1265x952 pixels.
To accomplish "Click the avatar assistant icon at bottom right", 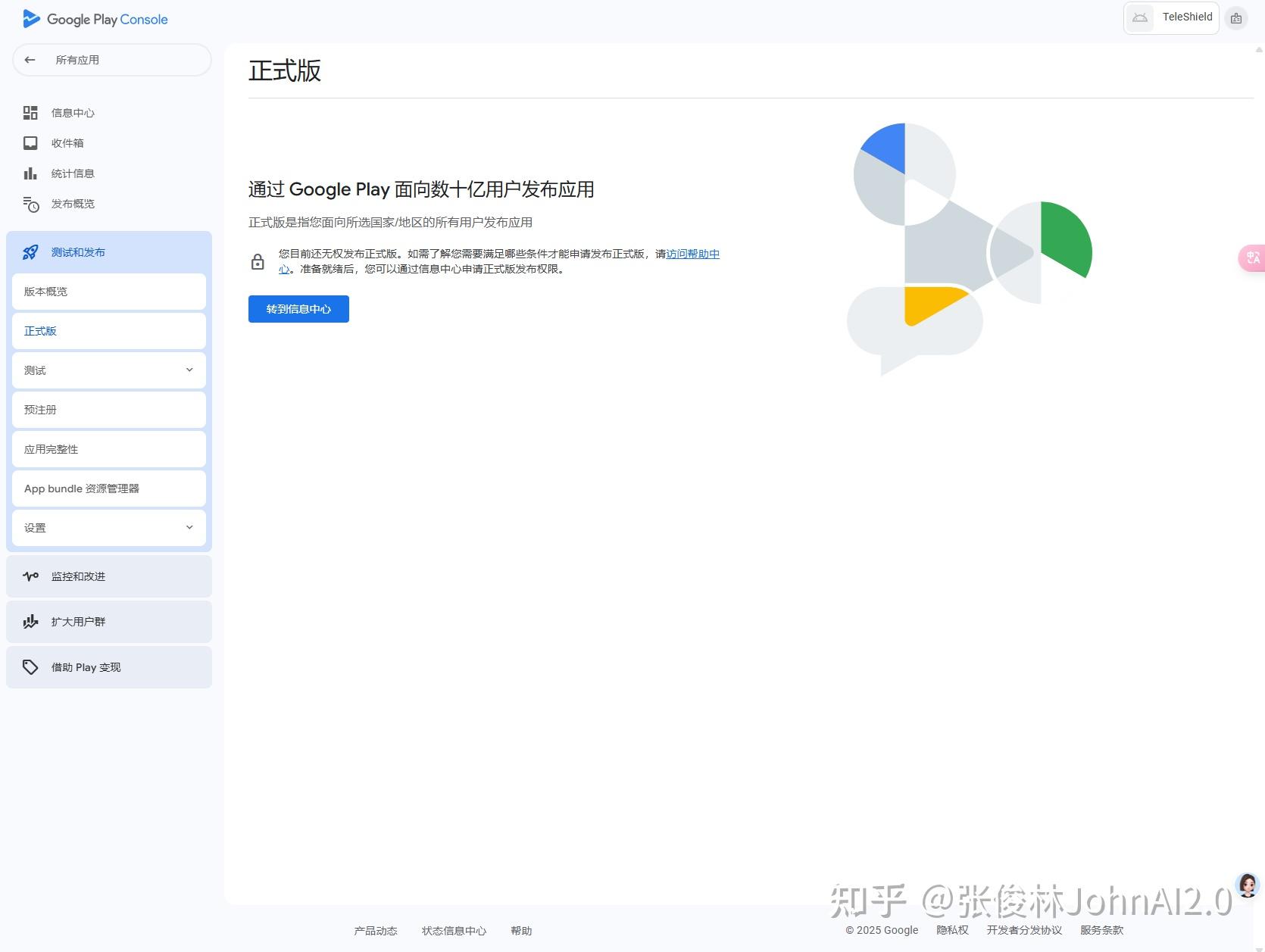I will 1247,885.
